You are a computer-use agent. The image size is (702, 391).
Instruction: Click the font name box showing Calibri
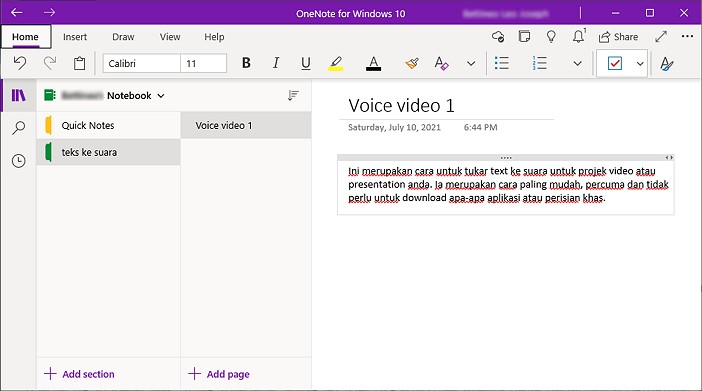(141, 63)
